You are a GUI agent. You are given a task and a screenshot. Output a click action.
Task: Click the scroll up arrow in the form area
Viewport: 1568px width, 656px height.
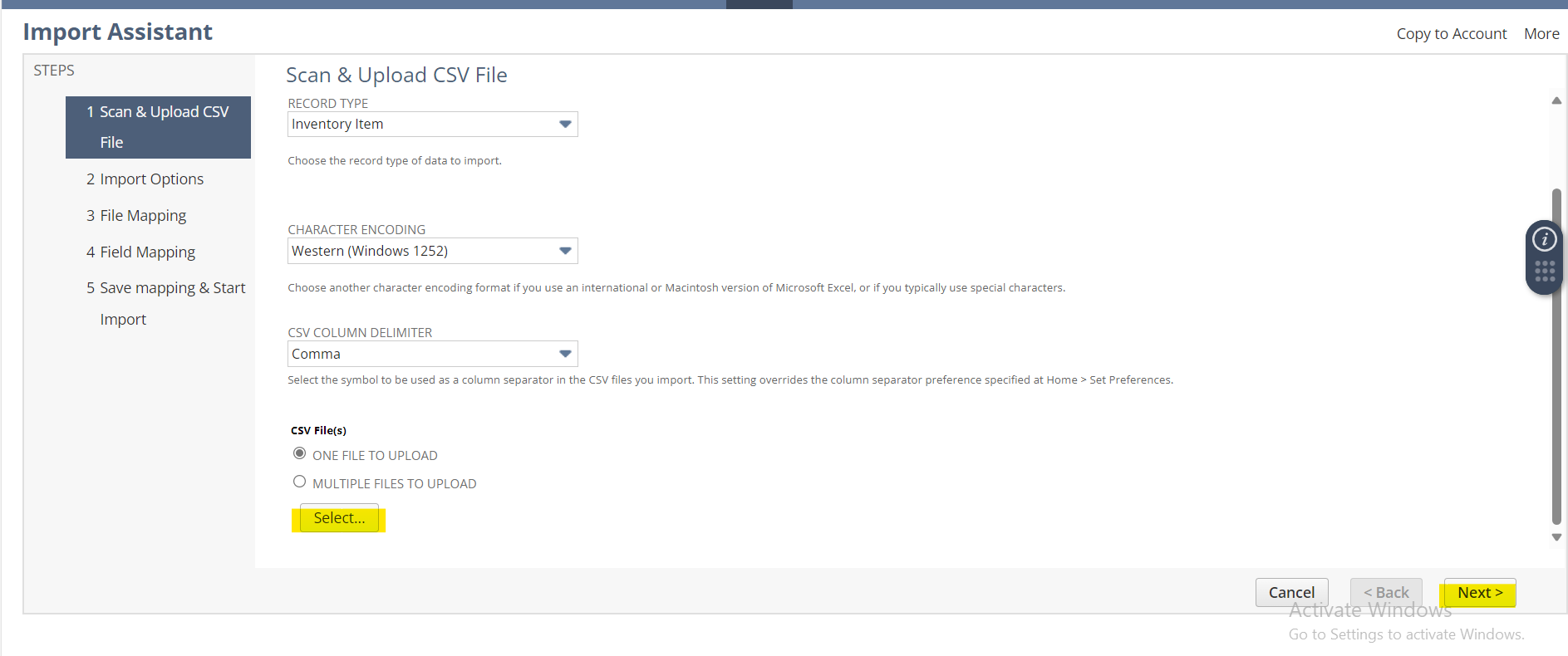click(1556, 100)
